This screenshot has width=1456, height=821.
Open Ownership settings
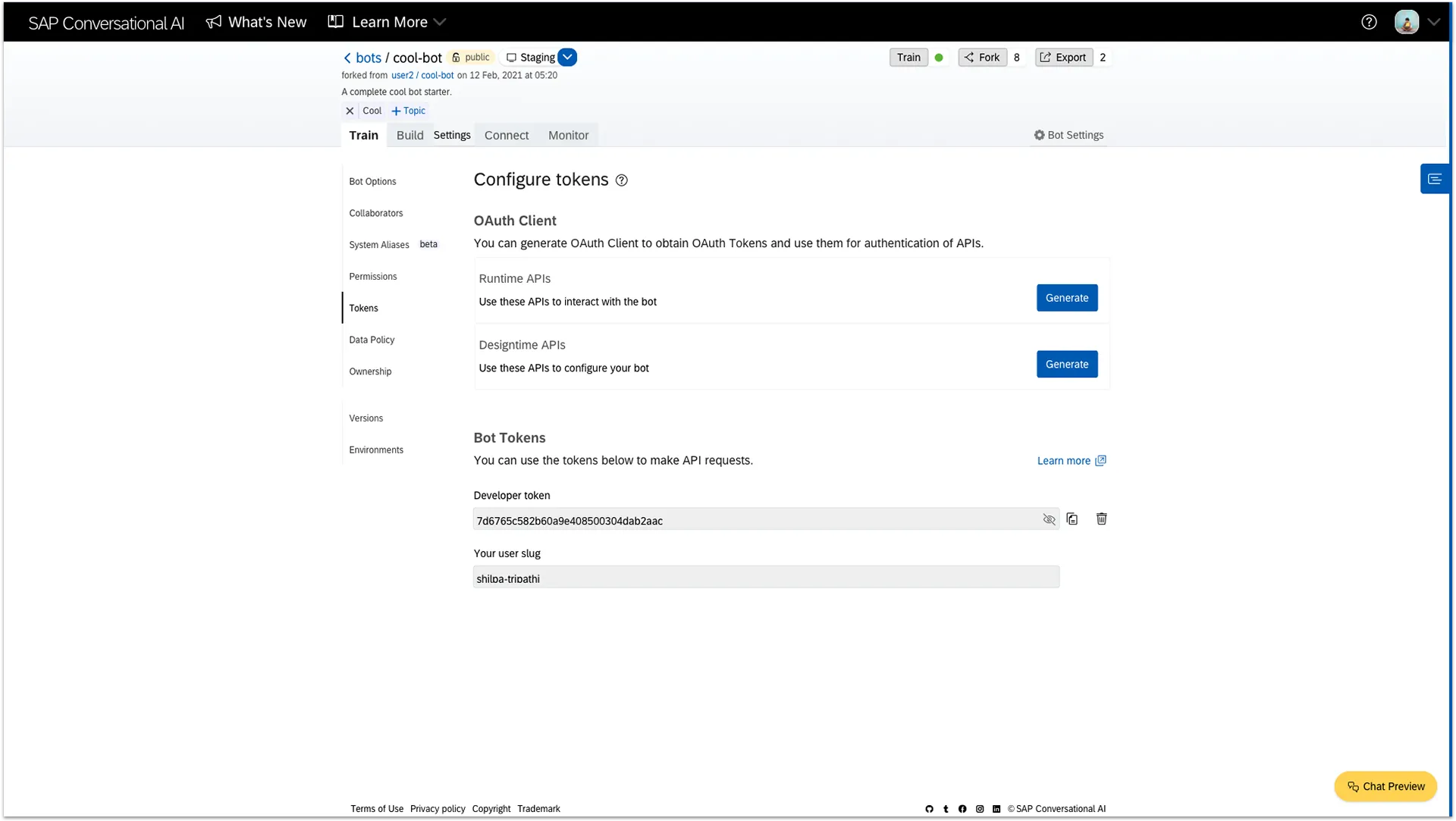[x=370, y=371]
